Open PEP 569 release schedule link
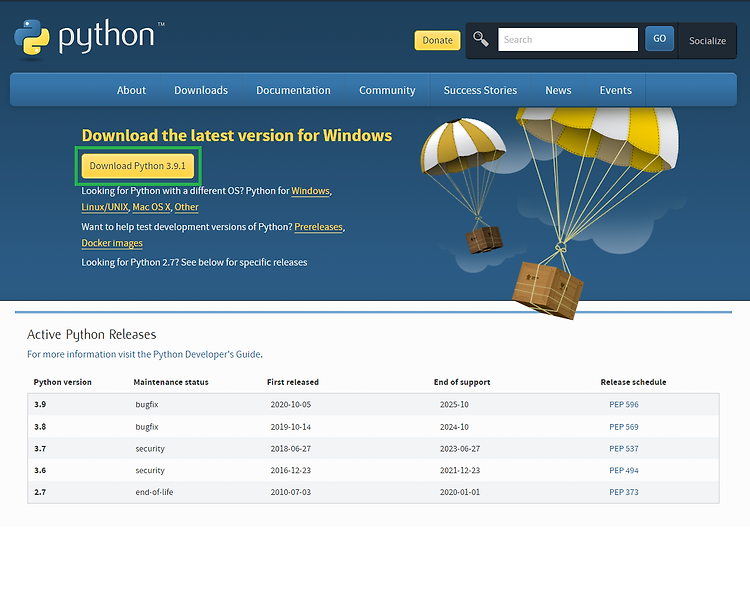 pos(624,427)
